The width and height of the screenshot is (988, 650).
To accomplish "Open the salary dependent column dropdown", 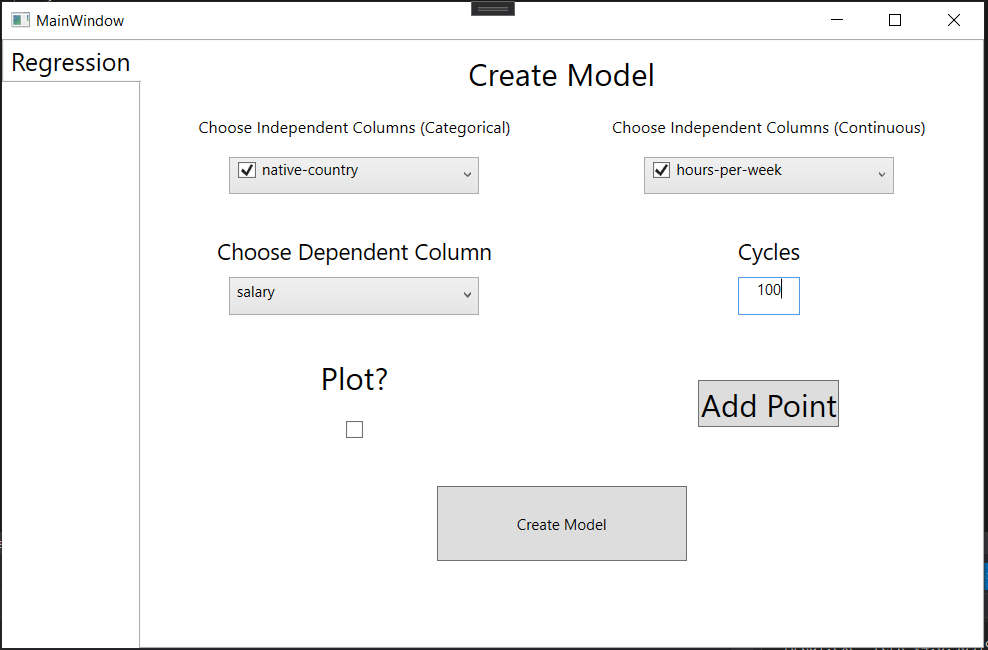I will pyautogui.click(x=354, y=296).
